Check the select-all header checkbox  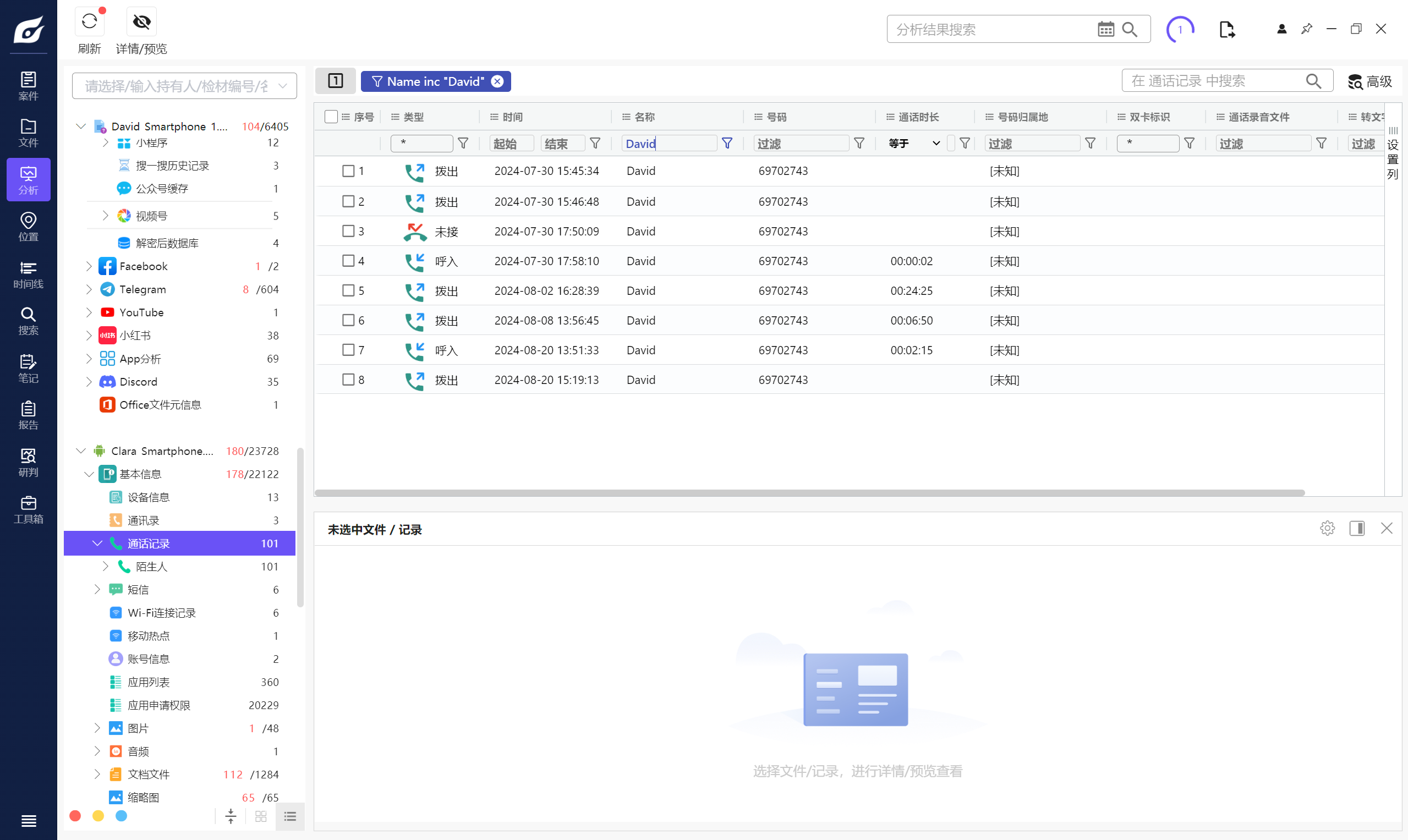(331, 117)
